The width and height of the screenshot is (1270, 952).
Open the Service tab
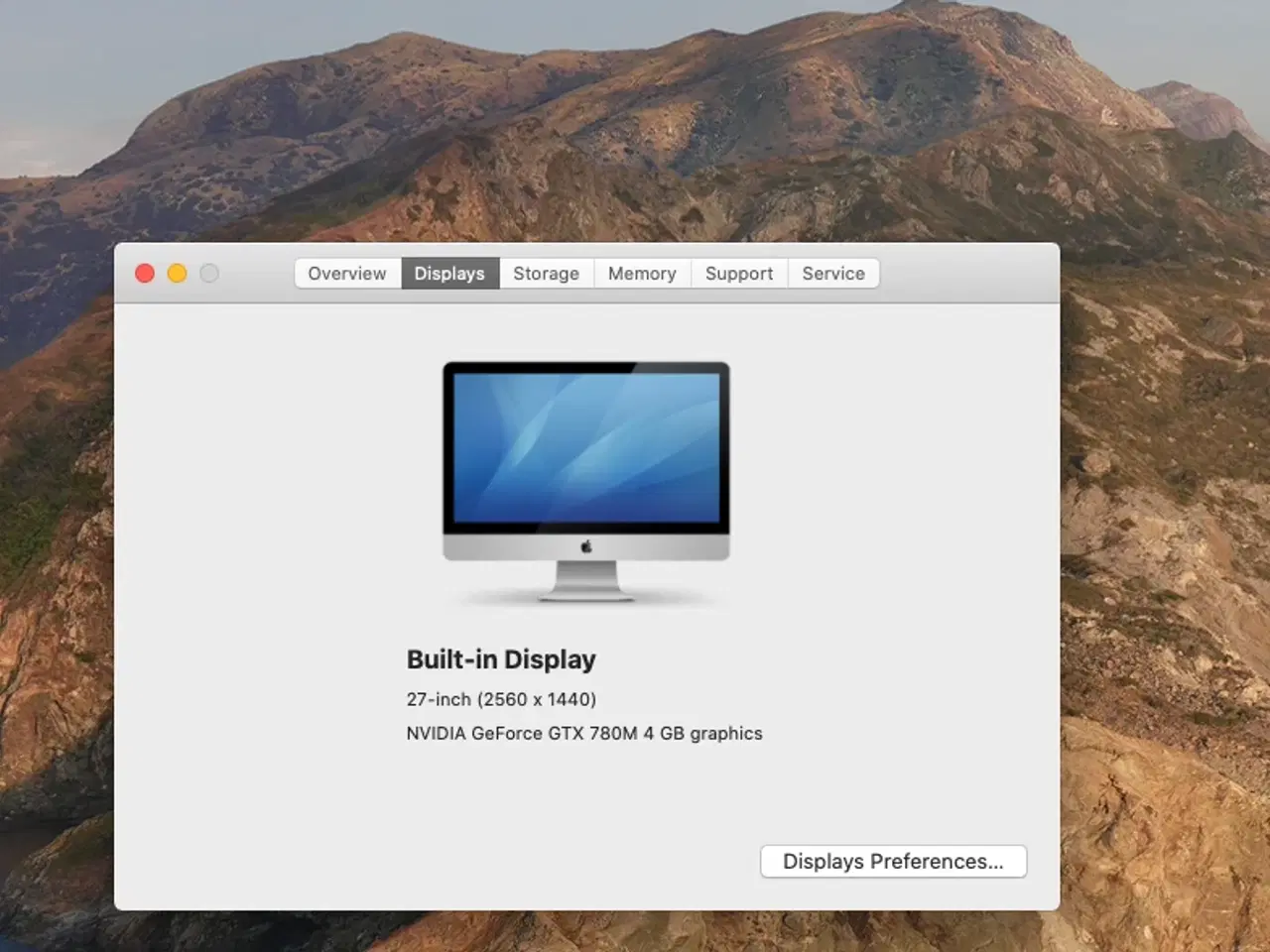[833, 273]
